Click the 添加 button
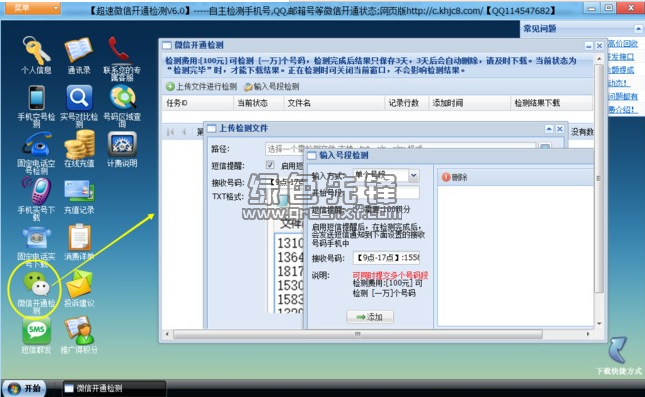 (370, 317)
